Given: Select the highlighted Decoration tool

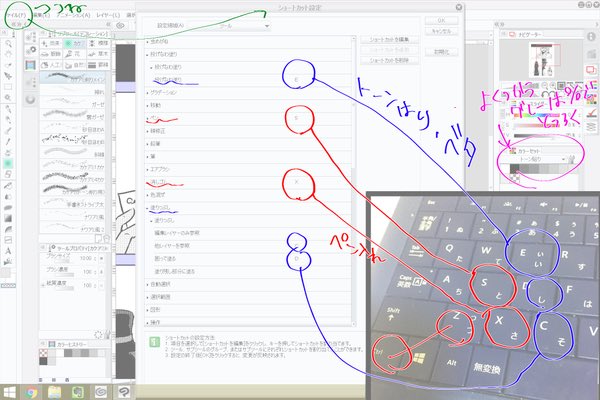Looking at the screenshot, I should click(x=8, y=164).
